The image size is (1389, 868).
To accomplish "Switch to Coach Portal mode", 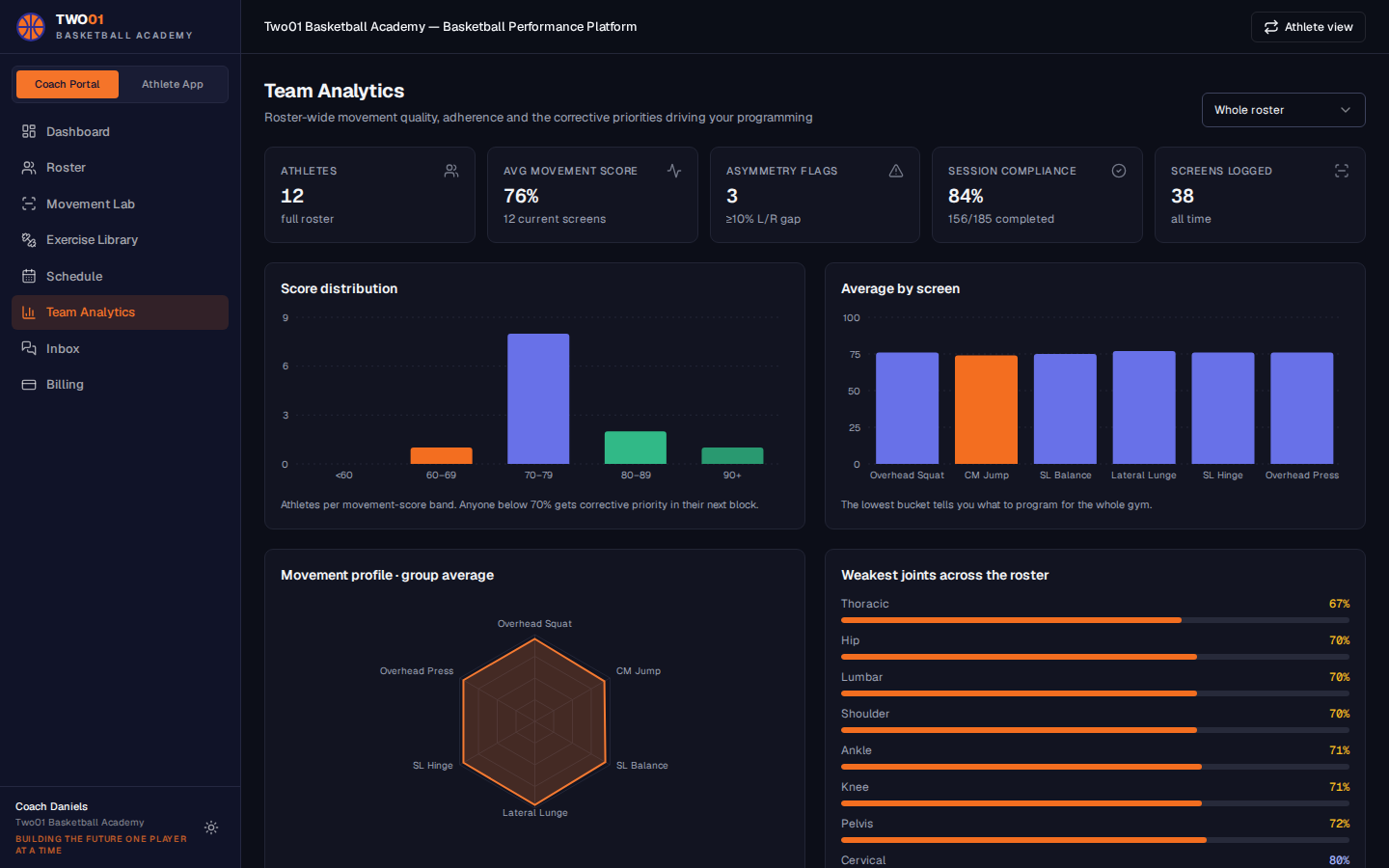I will 68,84.
